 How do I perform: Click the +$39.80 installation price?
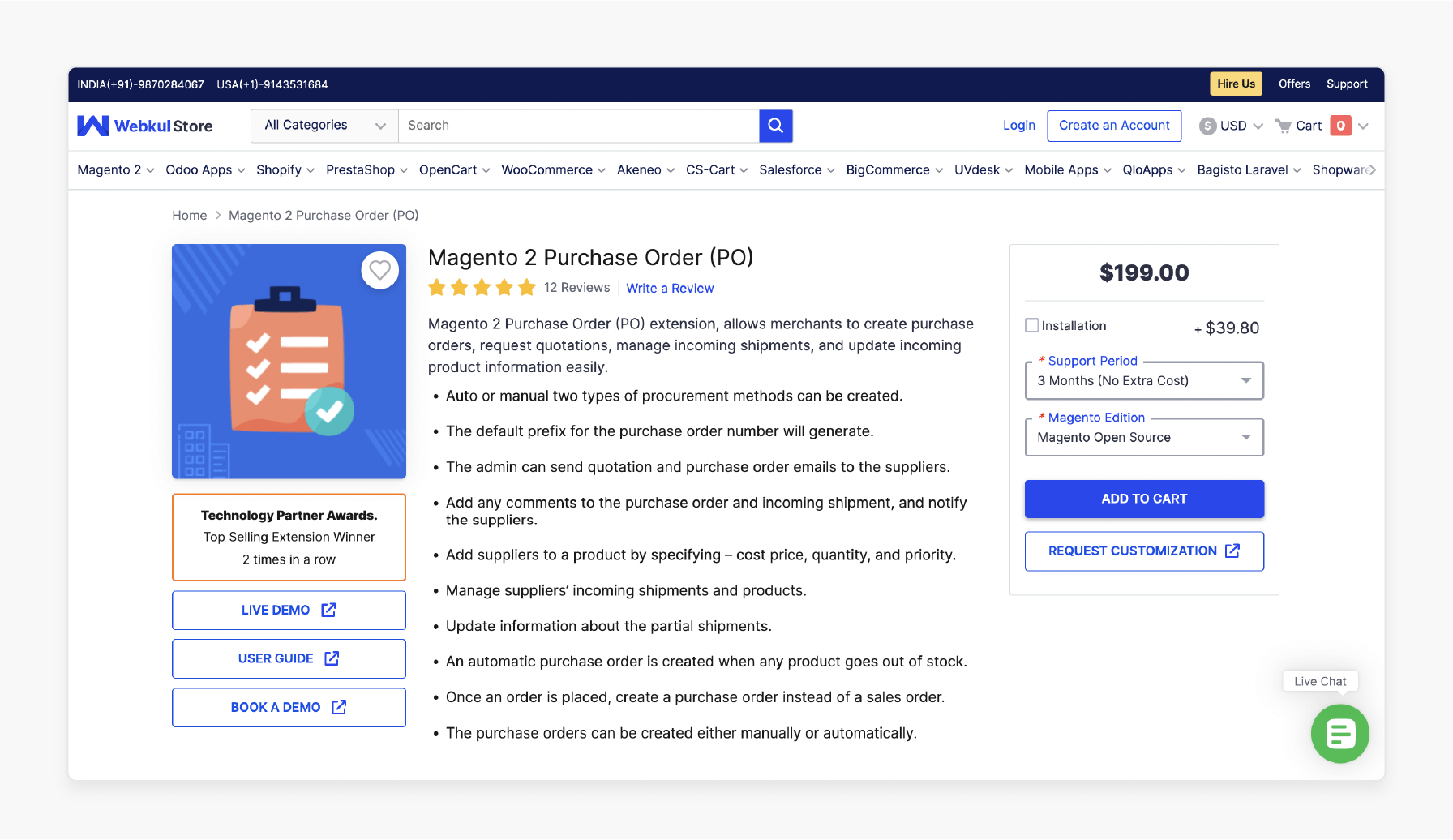[x=1227, y=328]
